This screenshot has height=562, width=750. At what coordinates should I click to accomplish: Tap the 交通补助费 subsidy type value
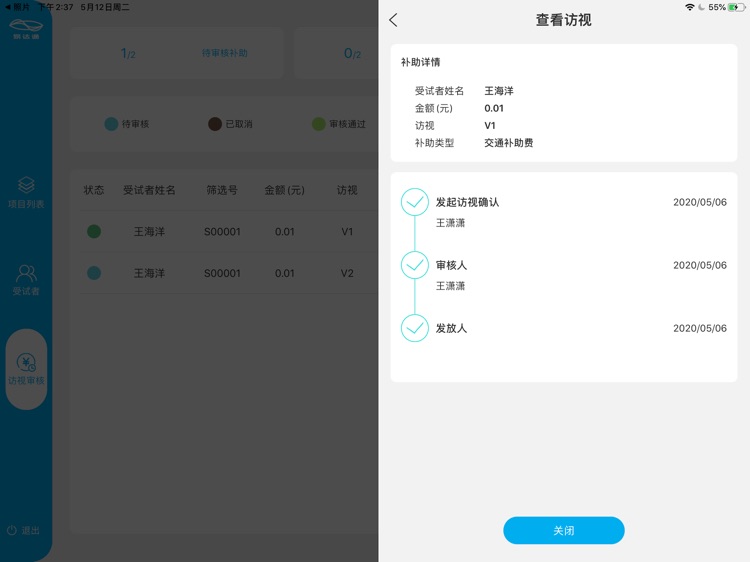pyautogui.click(x=508, y=143)
